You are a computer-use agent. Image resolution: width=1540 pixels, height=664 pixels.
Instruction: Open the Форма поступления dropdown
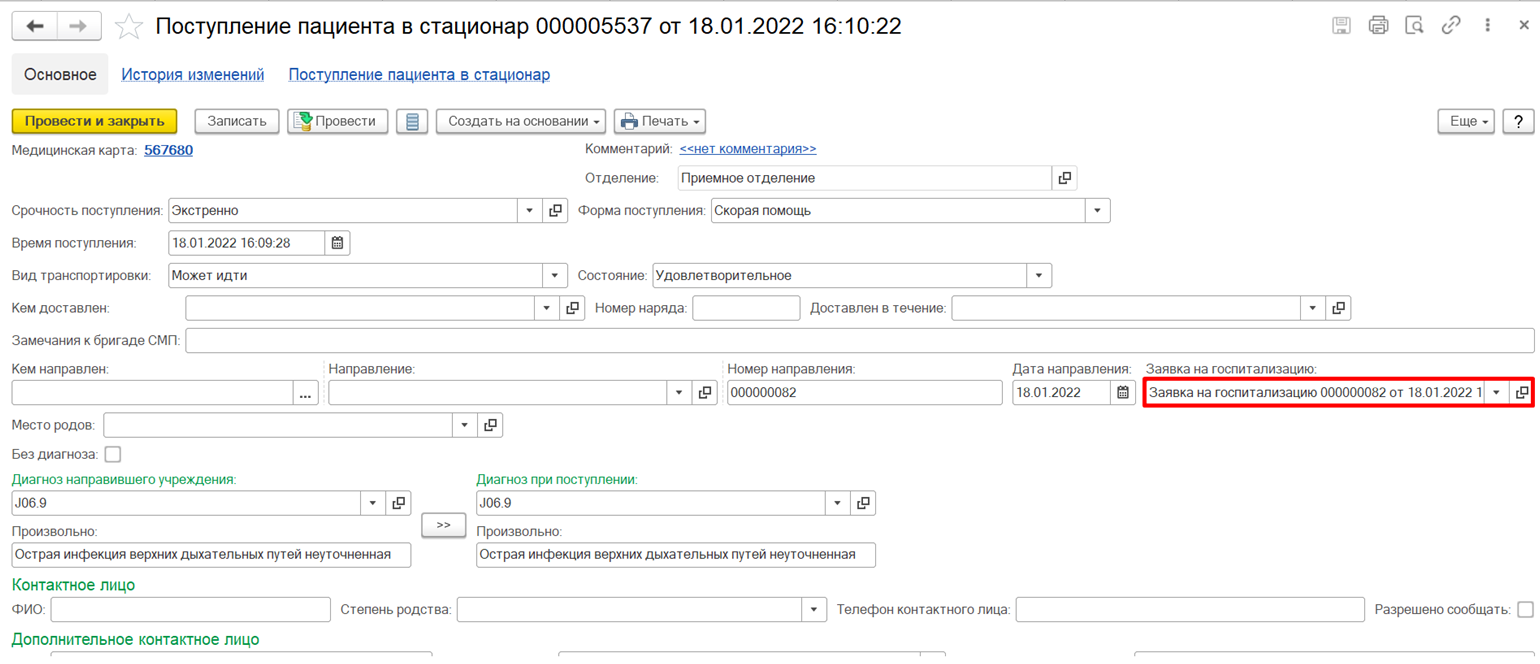coord(1098,211)
